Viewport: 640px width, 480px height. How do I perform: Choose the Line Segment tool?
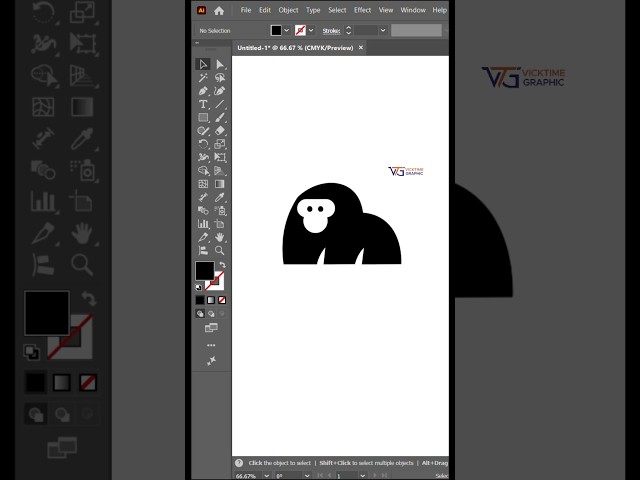click(220, 104)
